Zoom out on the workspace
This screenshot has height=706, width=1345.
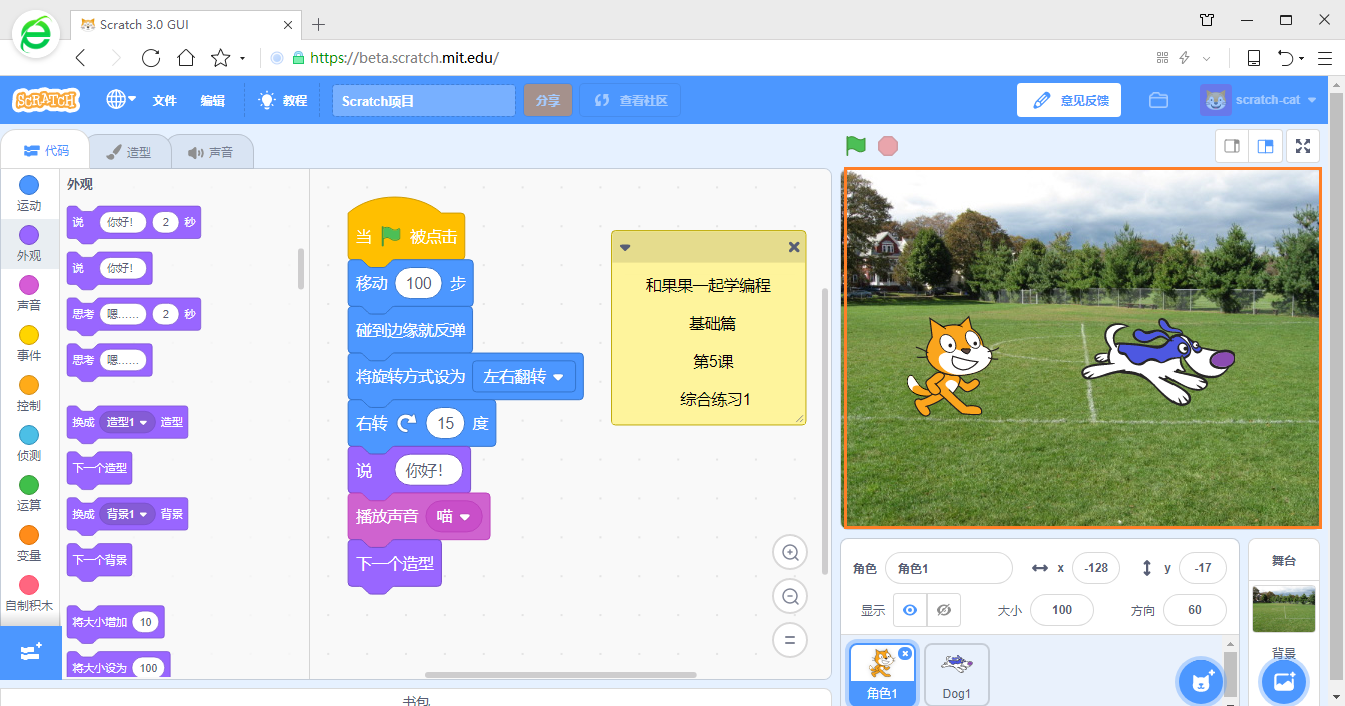point(790,597)
